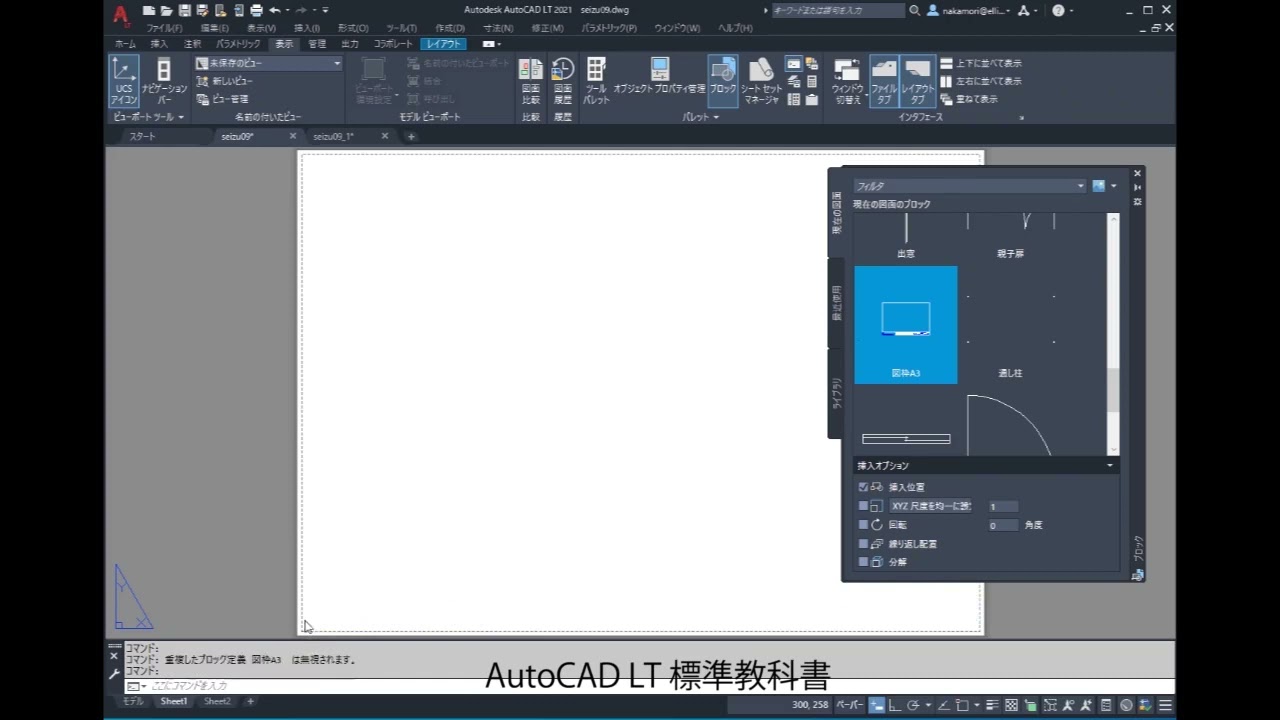
Task: Switch to the スタート document tab
Action: tap(143, 136)
